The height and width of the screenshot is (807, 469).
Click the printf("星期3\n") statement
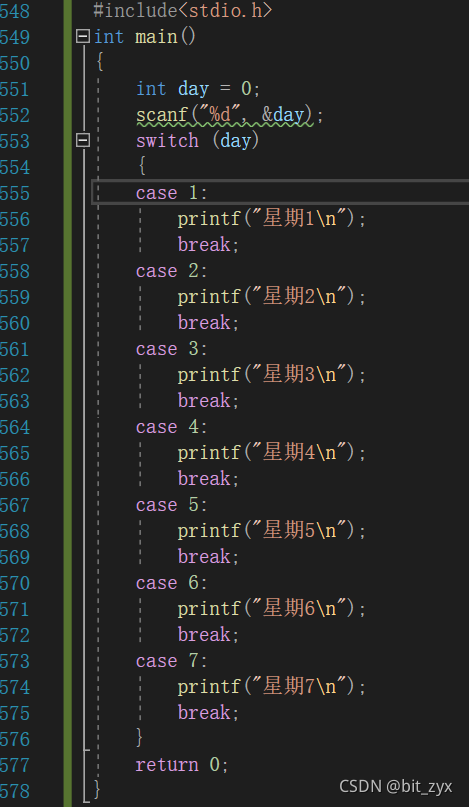[x=272, y=375]
